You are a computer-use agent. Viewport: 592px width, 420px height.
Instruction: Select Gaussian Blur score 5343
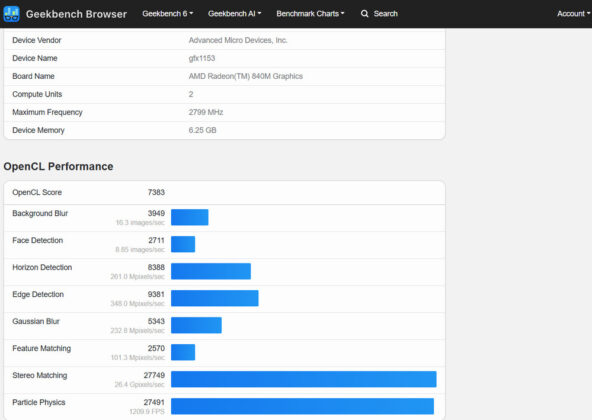[x=156, y=321]
